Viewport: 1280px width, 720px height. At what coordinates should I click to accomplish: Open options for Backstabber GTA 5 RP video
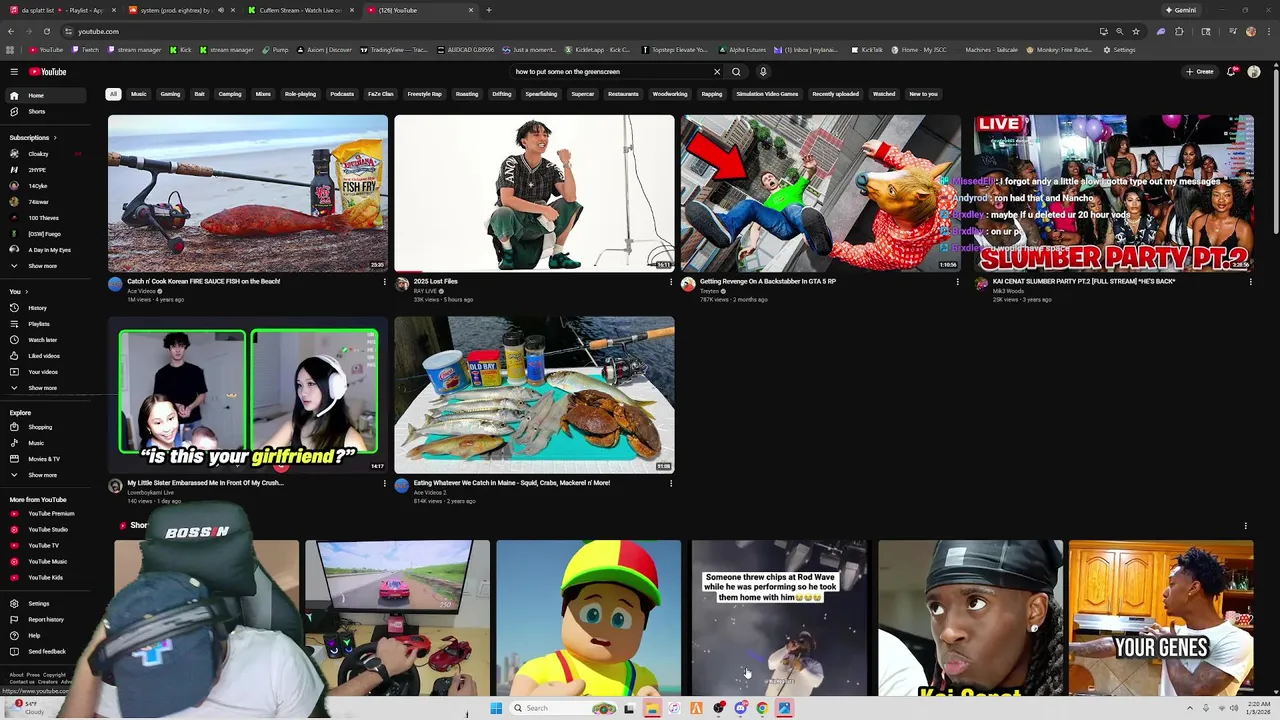[x=957, y=282]
